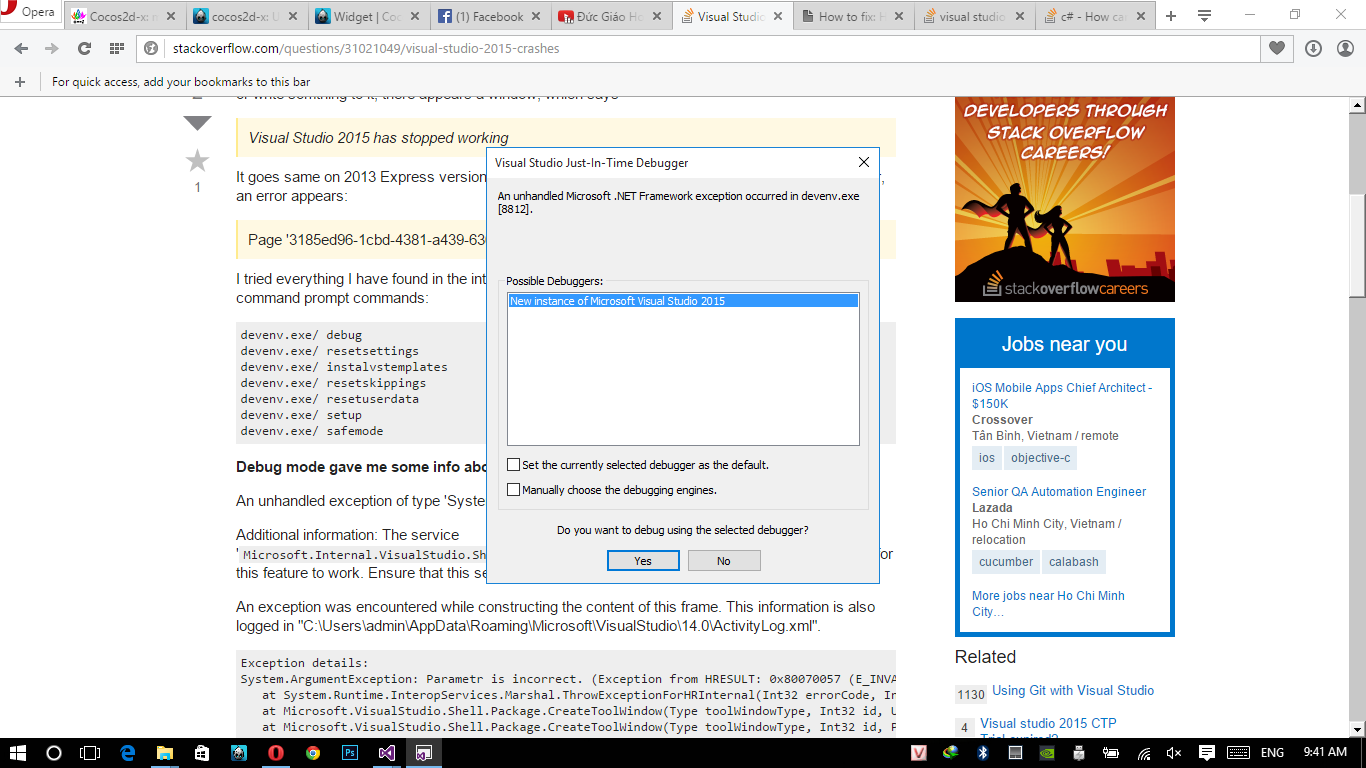This screenshot has width=1366, height=768.
Task: Open the Stack Overflow Careers ad banner
Action: pyautogui.click(x=1065, y=199)
